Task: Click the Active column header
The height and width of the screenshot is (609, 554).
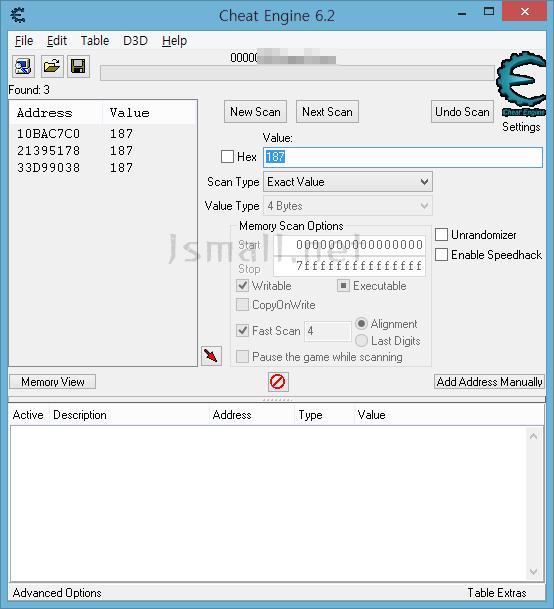Action: [29, 415]
